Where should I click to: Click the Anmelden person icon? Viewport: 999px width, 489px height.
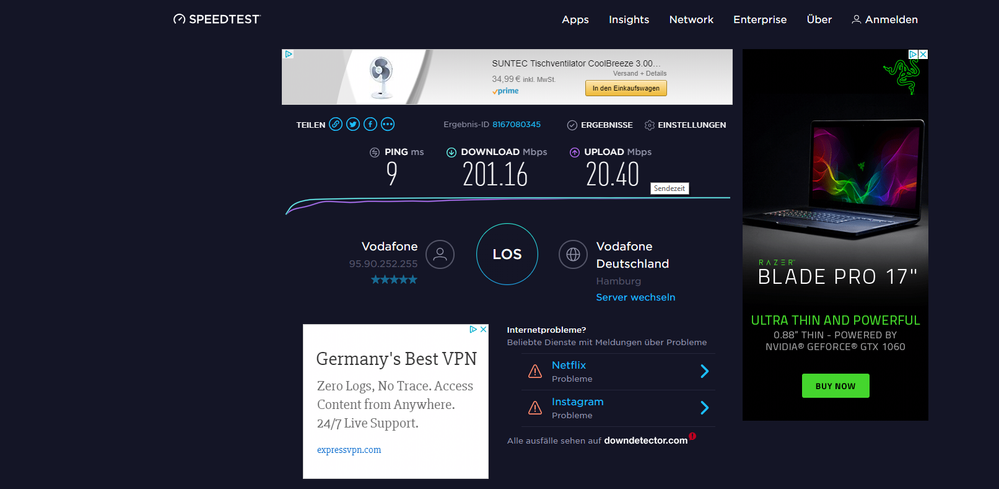856,20
